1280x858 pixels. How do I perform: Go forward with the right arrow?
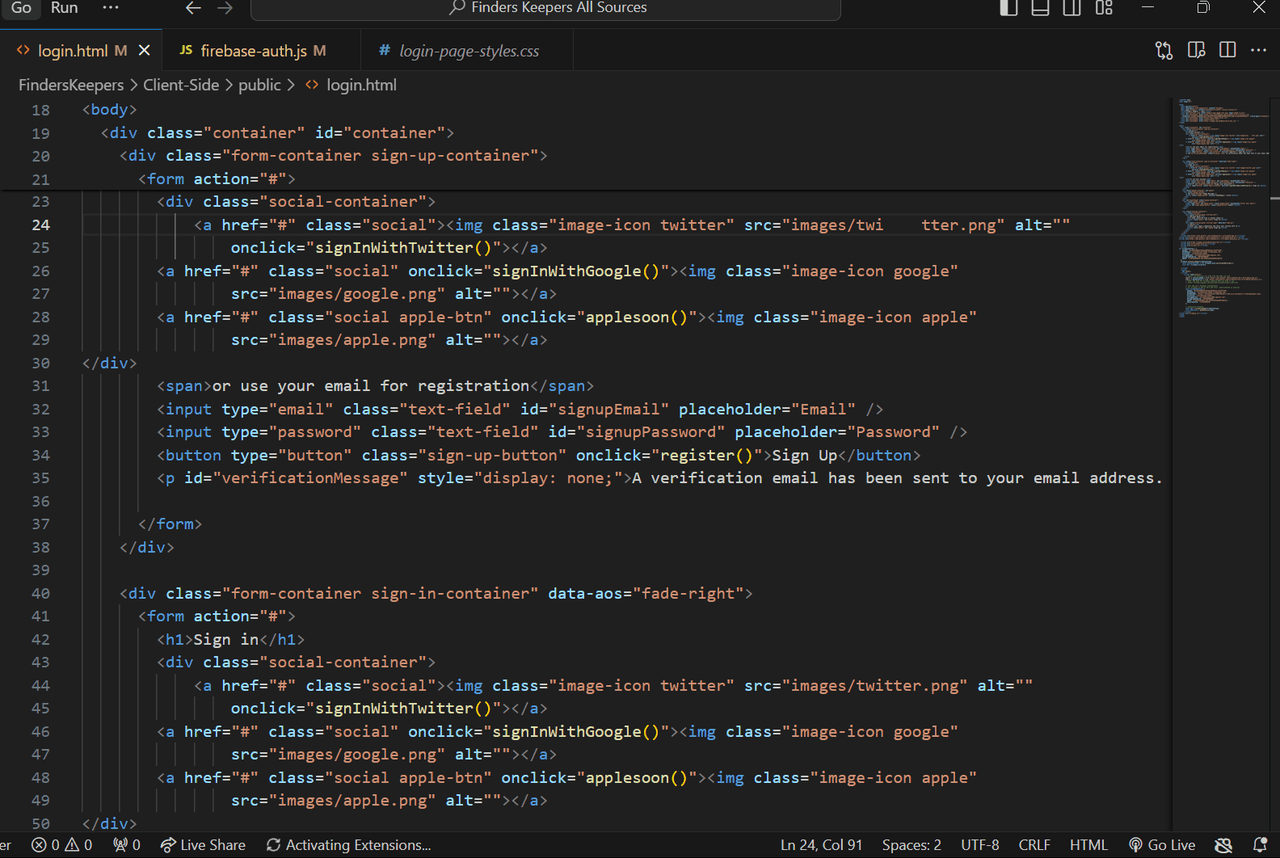[x=225, y=8]
